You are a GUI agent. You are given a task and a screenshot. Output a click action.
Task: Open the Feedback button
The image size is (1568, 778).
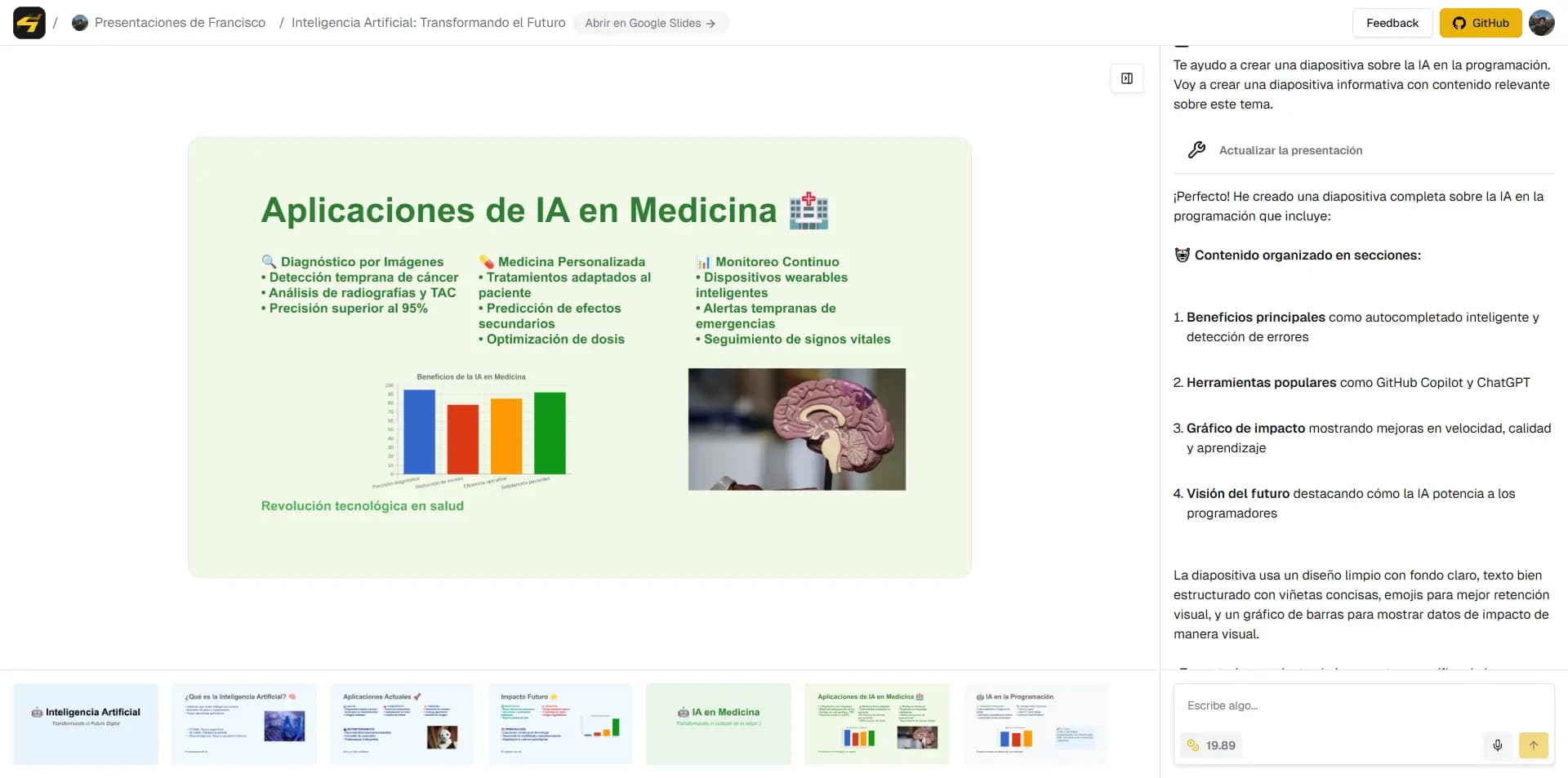1392,23
